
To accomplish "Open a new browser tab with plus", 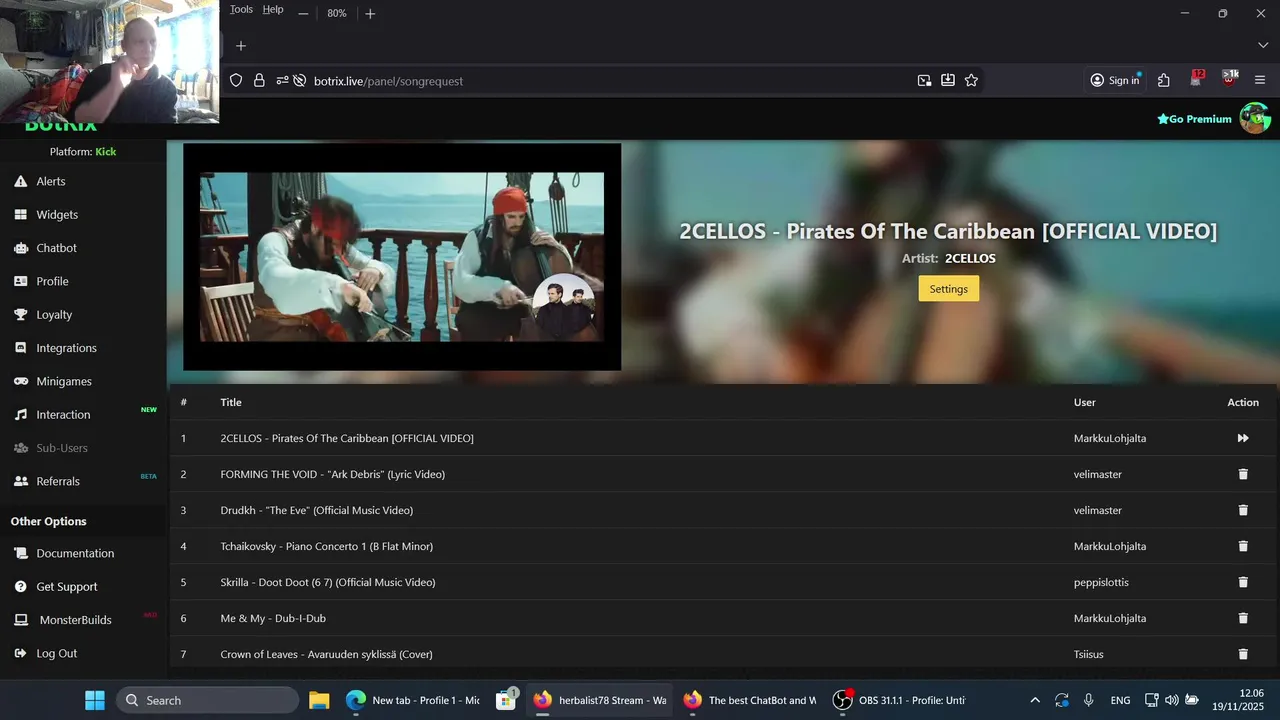I will click(x=240, y=45).
